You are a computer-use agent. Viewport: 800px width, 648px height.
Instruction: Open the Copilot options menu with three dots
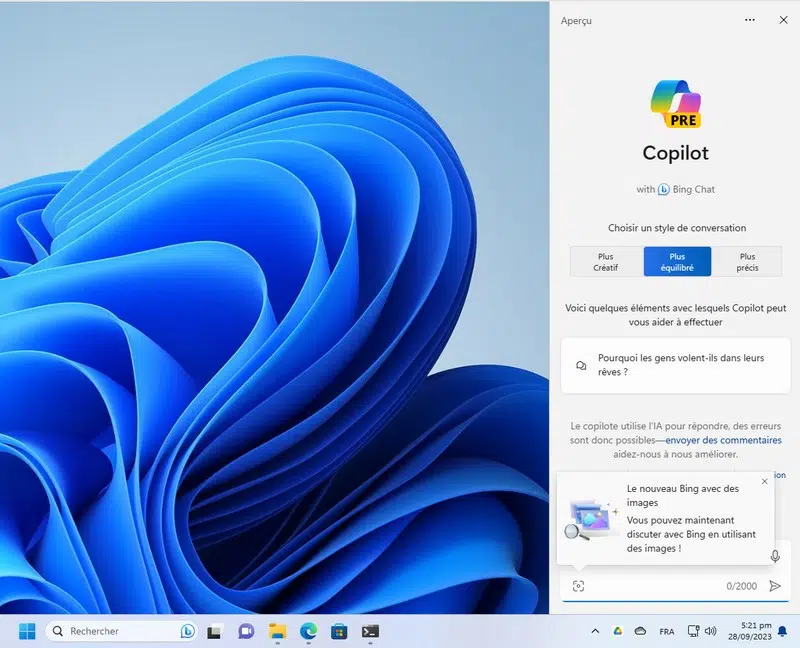coord(749,20)
